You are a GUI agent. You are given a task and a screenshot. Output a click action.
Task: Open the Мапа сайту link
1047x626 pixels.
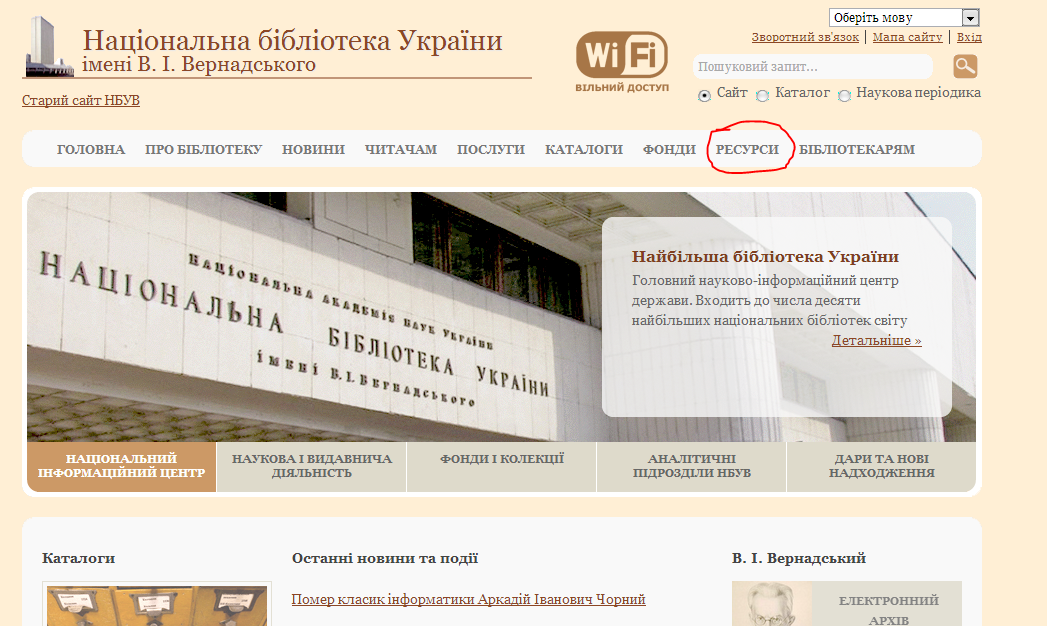907,37
